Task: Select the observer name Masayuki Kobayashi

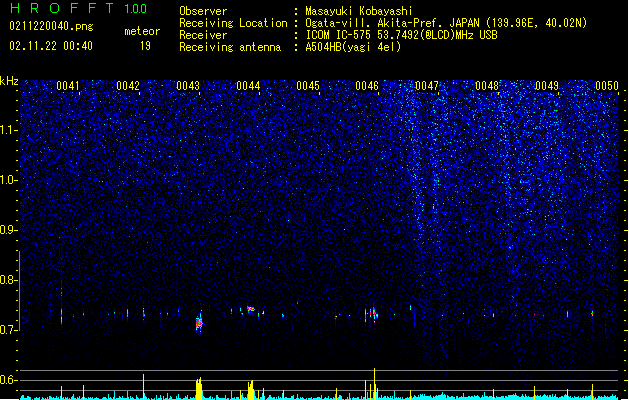Action: tap(359, 11)
